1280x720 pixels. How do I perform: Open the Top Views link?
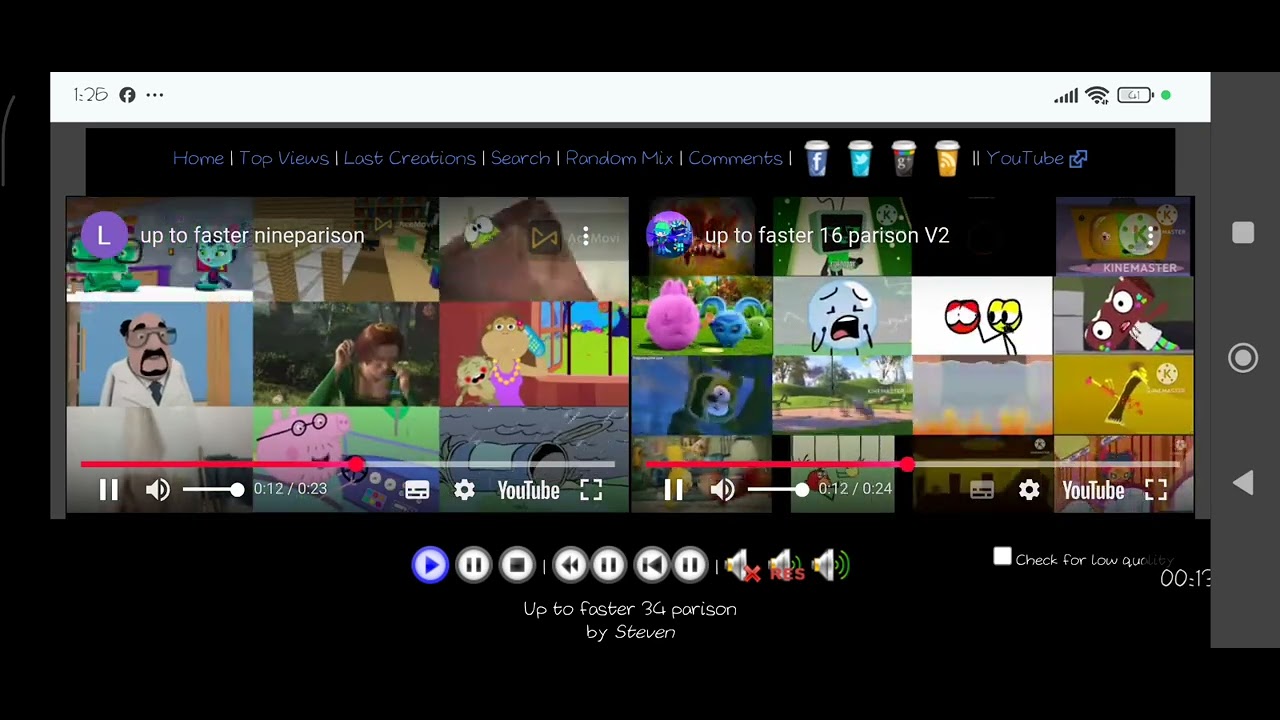pyautogui.click(x=284, y=158)
